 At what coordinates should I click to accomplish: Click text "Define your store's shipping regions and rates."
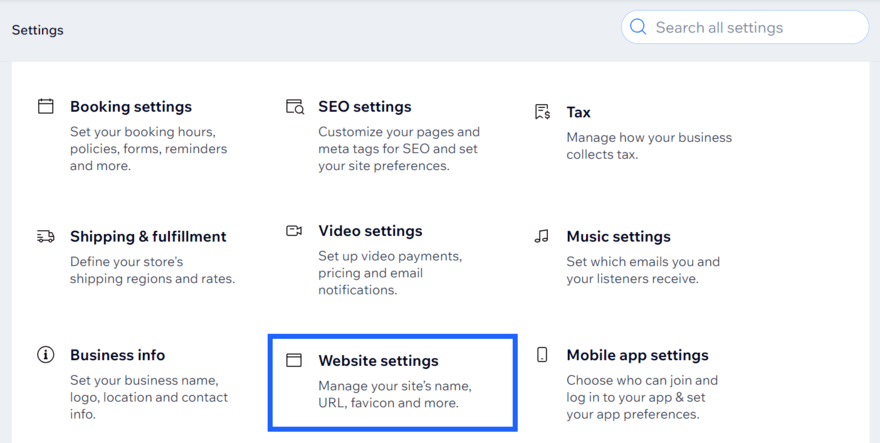tap(153, 270)
